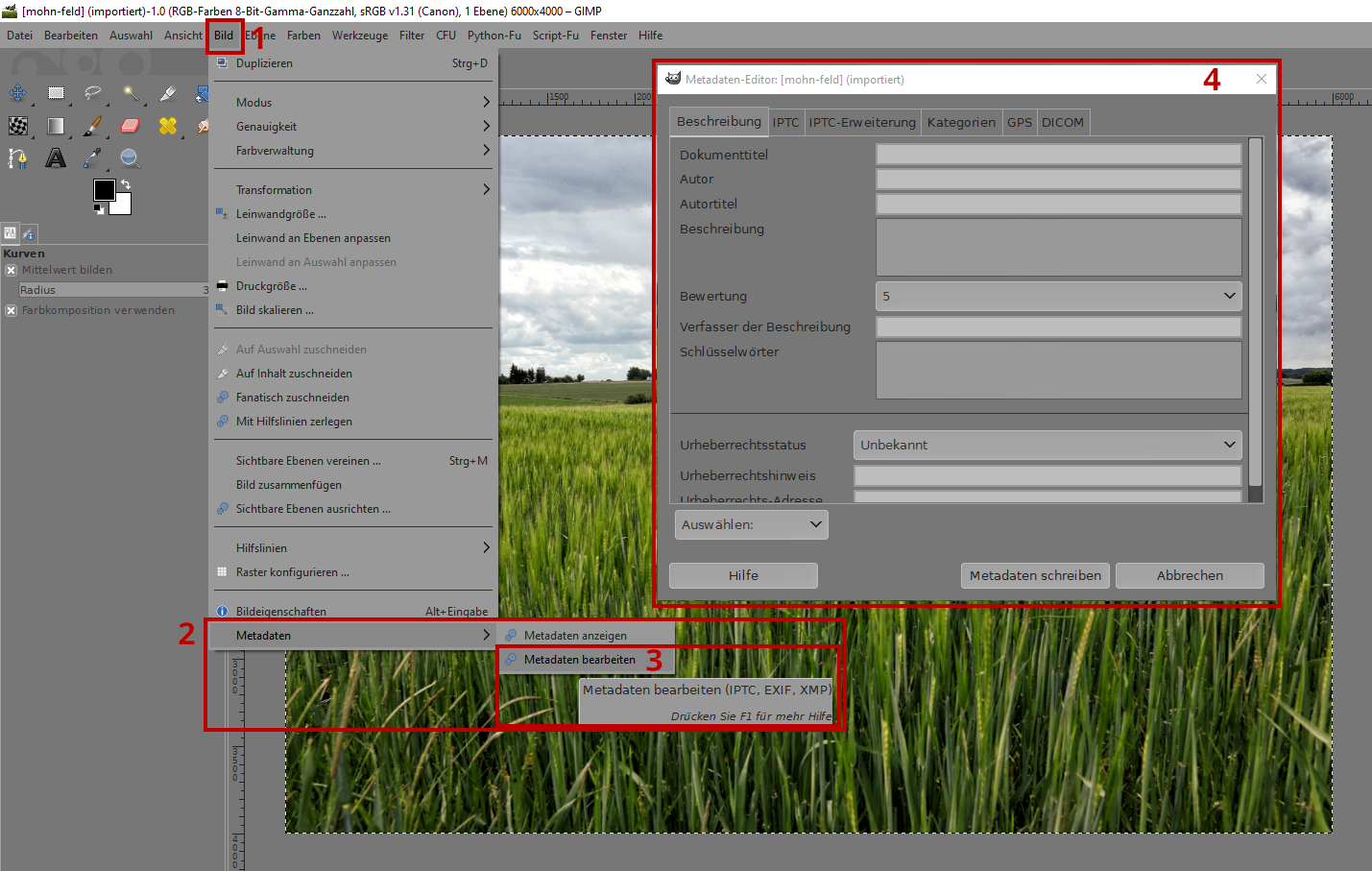Select the Rectangle Select tool
1372x871 pixels.
point(56,93)
